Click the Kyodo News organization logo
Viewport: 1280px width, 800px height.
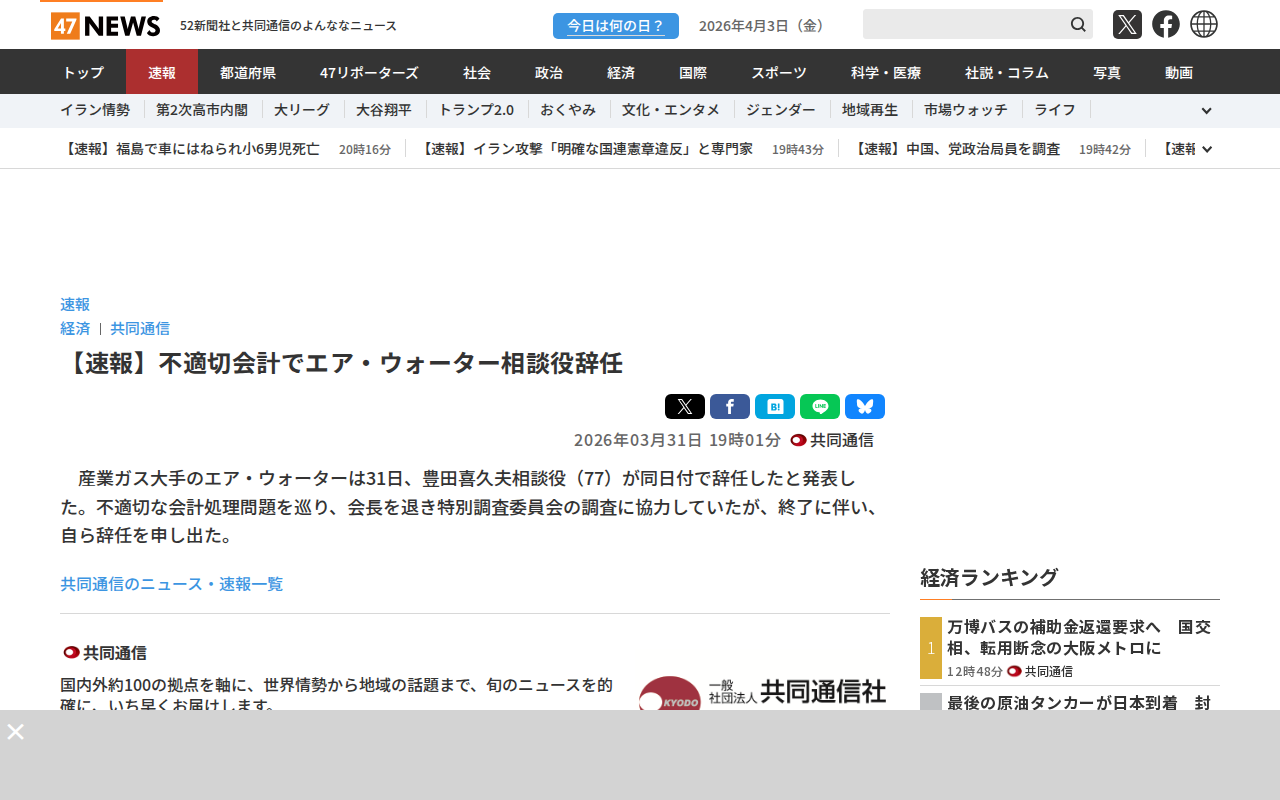click(x=762, y=693)
